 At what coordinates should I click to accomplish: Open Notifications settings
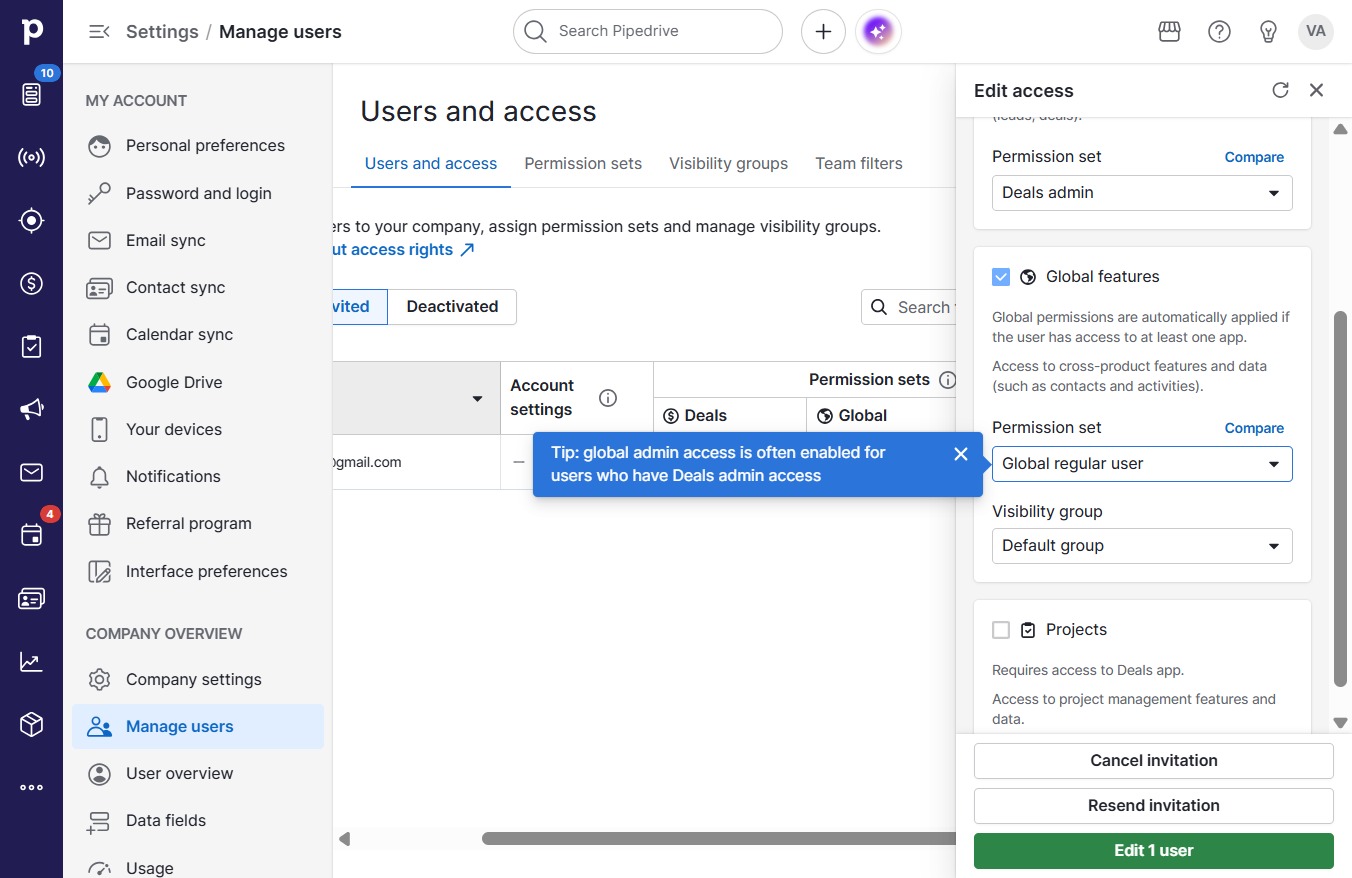[198, 477]
